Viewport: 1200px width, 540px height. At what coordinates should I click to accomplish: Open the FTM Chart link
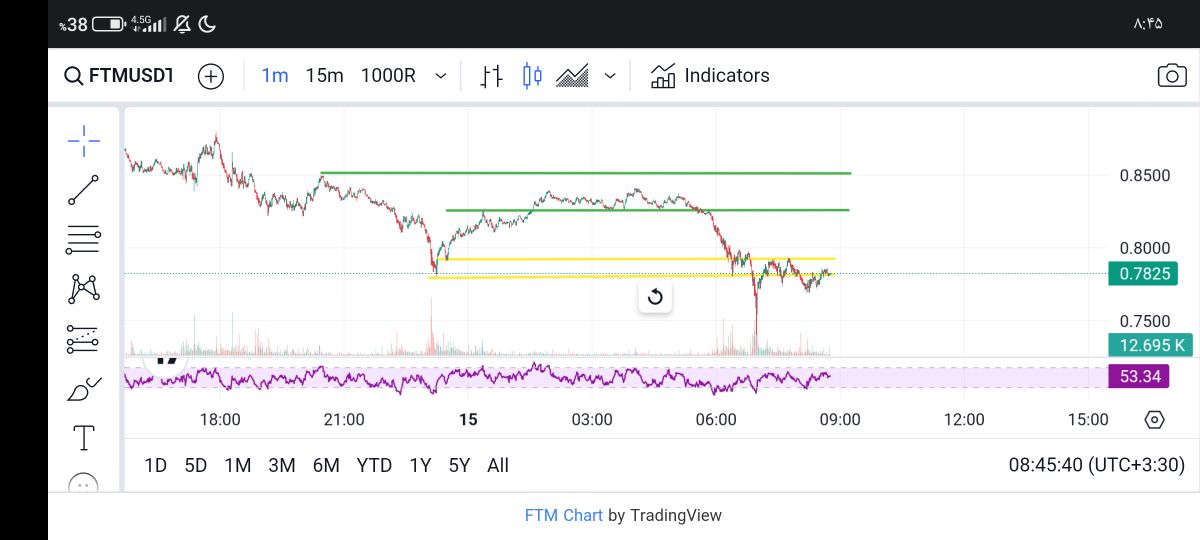(x=564, y=516)
